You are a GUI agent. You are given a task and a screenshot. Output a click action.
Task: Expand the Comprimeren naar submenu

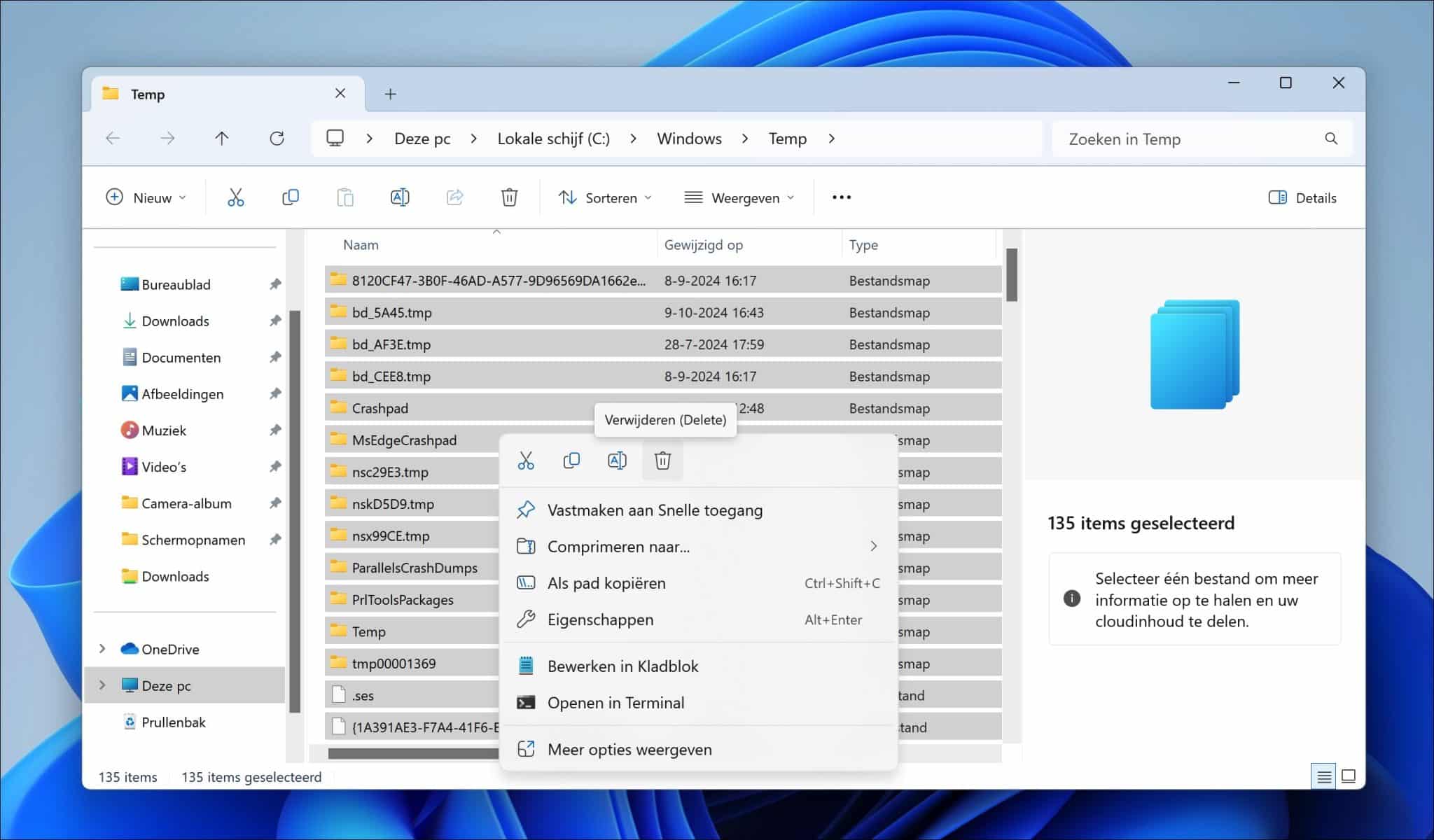[873, 546]
